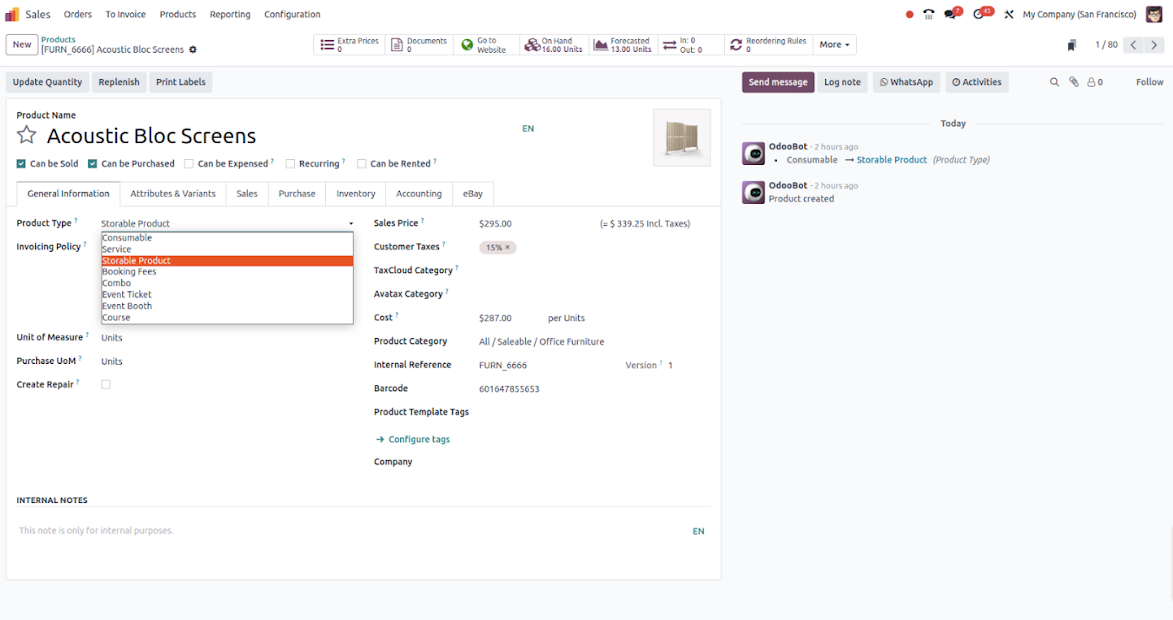
Task: Open the Reporting menu
Action: (x=230, y=15)
